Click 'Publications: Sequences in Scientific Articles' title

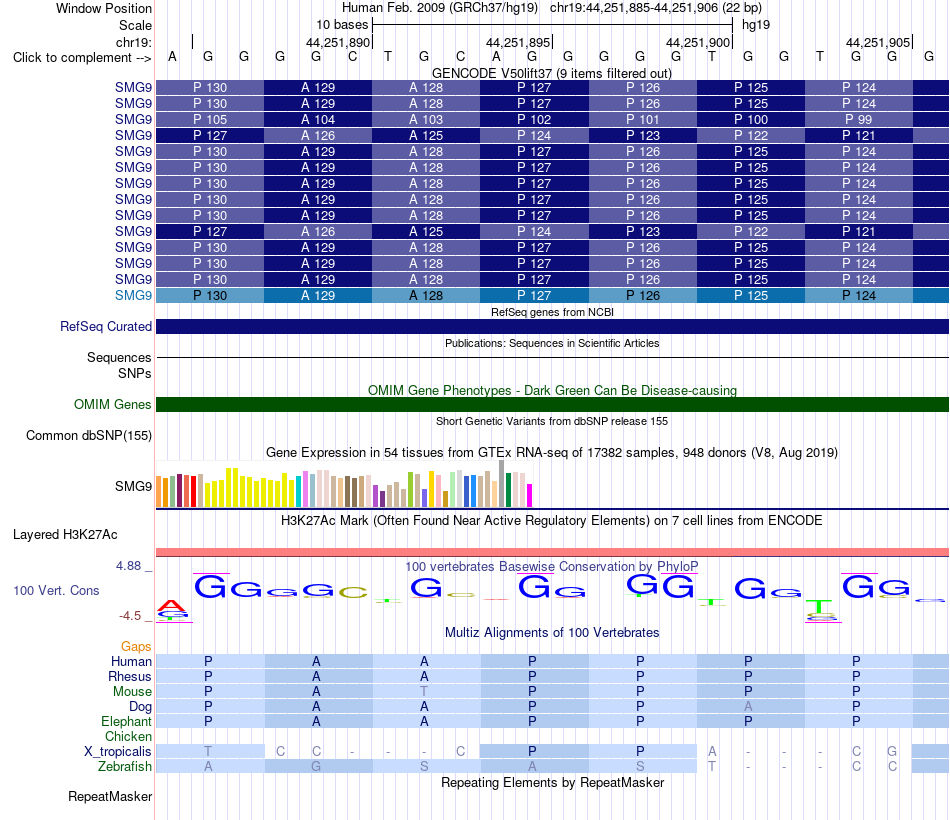click(x=552, y=343)
